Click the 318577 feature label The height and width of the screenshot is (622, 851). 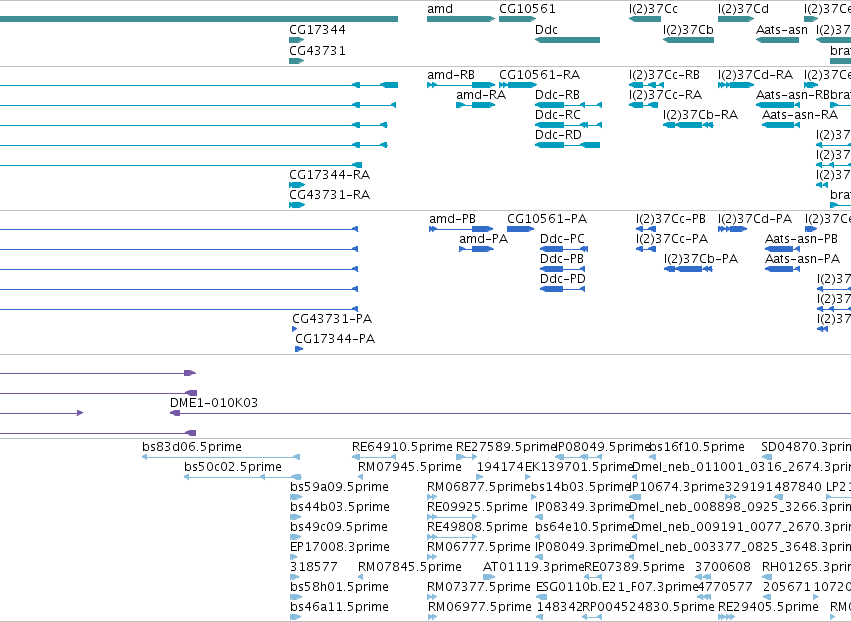(314, 567)
